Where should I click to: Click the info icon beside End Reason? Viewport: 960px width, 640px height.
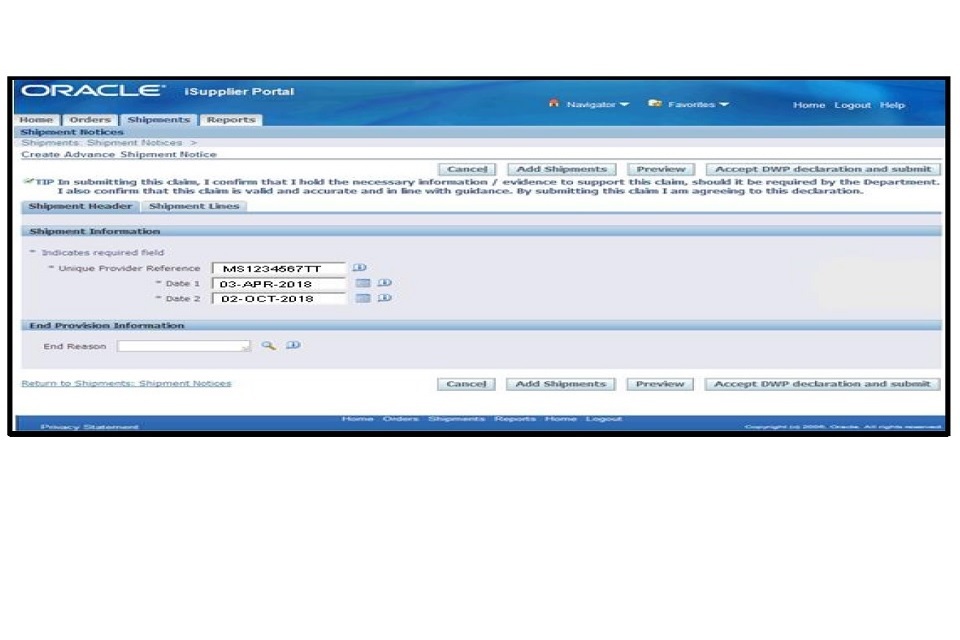point(293,346)
